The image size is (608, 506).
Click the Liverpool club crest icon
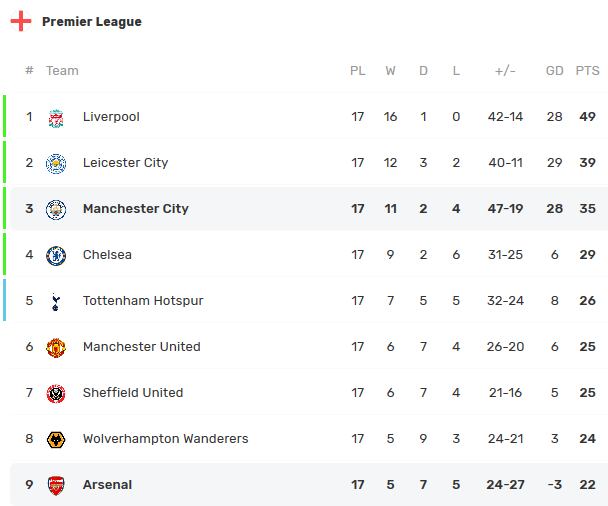tap(56, 117)
